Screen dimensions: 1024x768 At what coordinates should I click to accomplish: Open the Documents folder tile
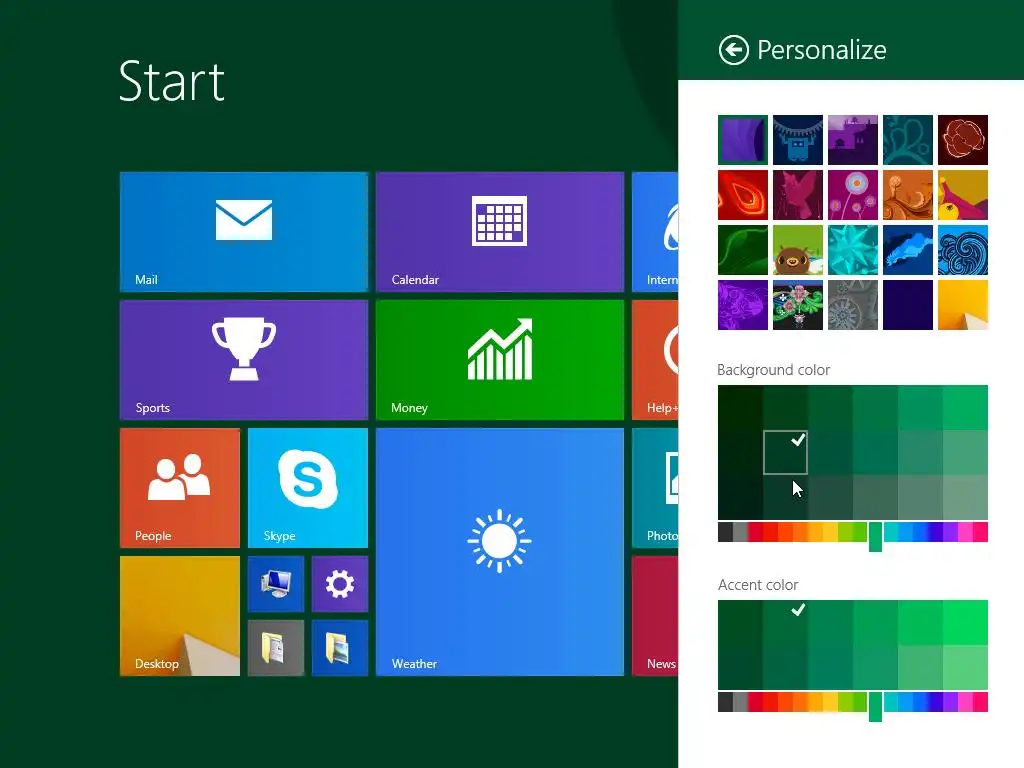(x=276, y=648)
